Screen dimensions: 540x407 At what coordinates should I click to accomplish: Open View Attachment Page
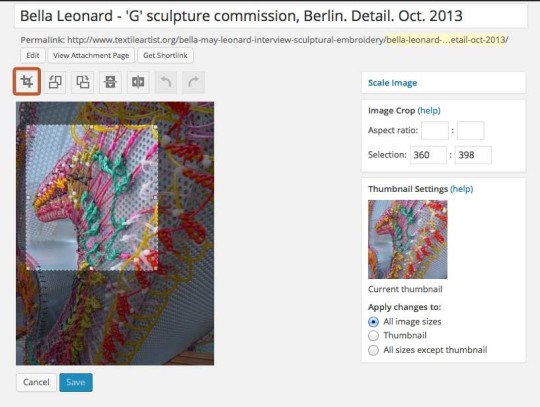[x=91, y=55]
